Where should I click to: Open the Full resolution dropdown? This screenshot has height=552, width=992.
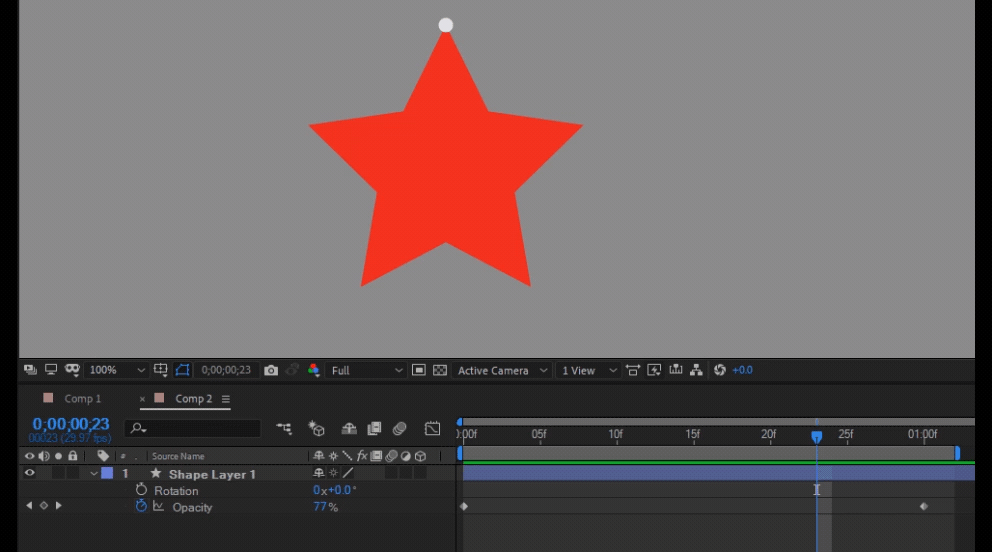[366, 371]
